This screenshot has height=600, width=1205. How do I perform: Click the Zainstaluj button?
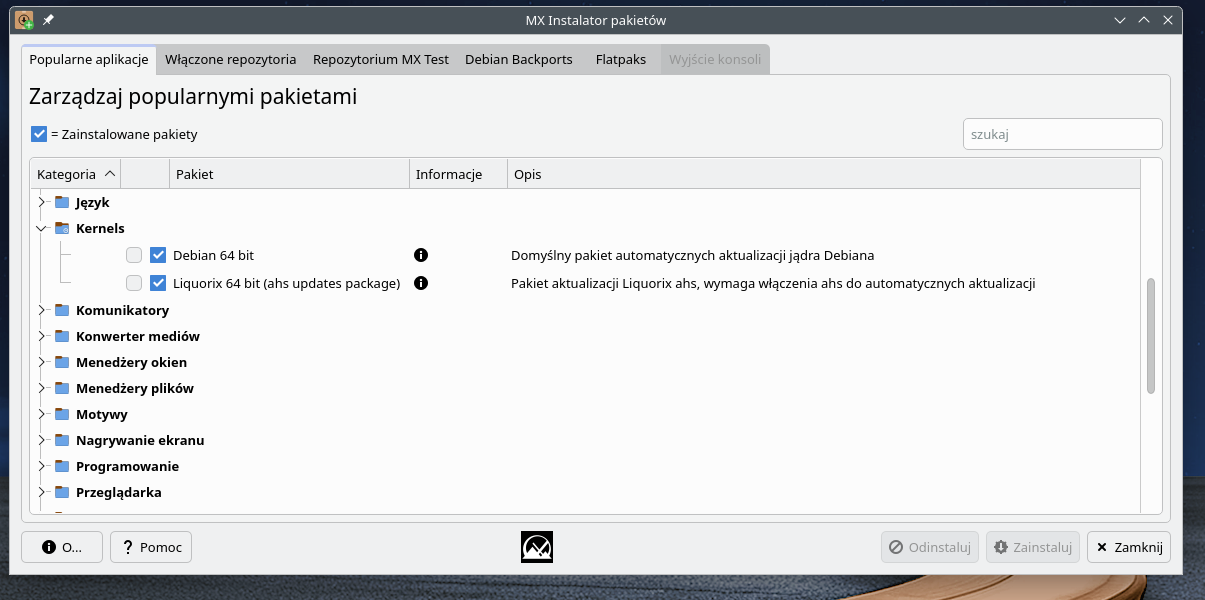(x=1033, y=547)
